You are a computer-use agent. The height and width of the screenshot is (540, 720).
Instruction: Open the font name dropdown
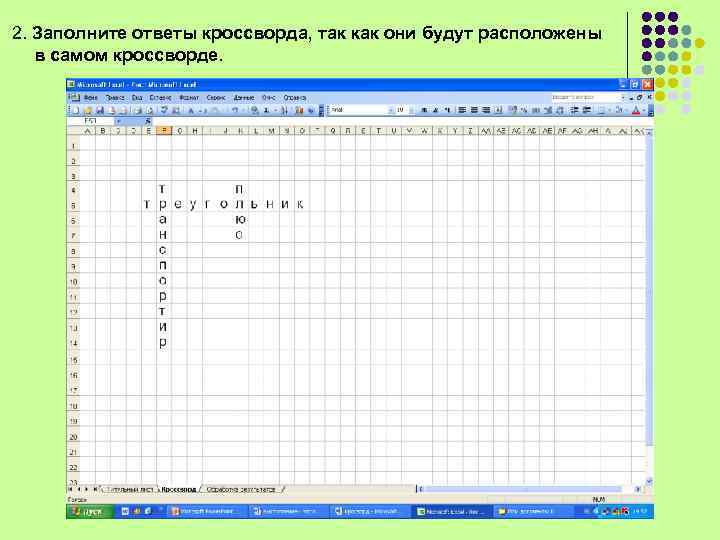[391, 110]
